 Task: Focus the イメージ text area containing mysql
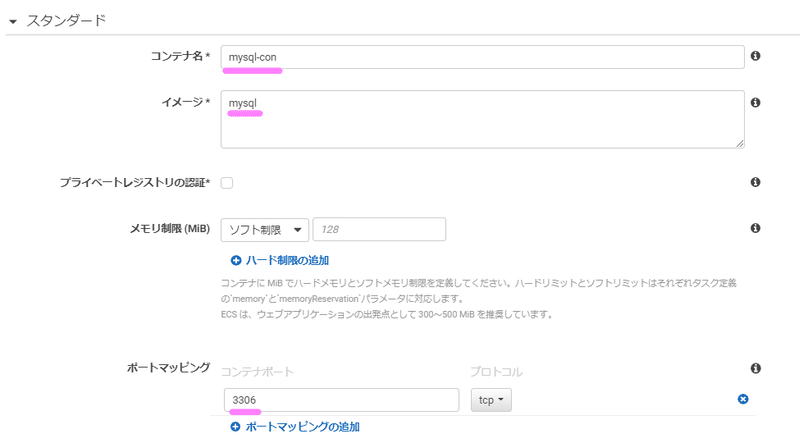pyautogui.click(x=483, y=119)
